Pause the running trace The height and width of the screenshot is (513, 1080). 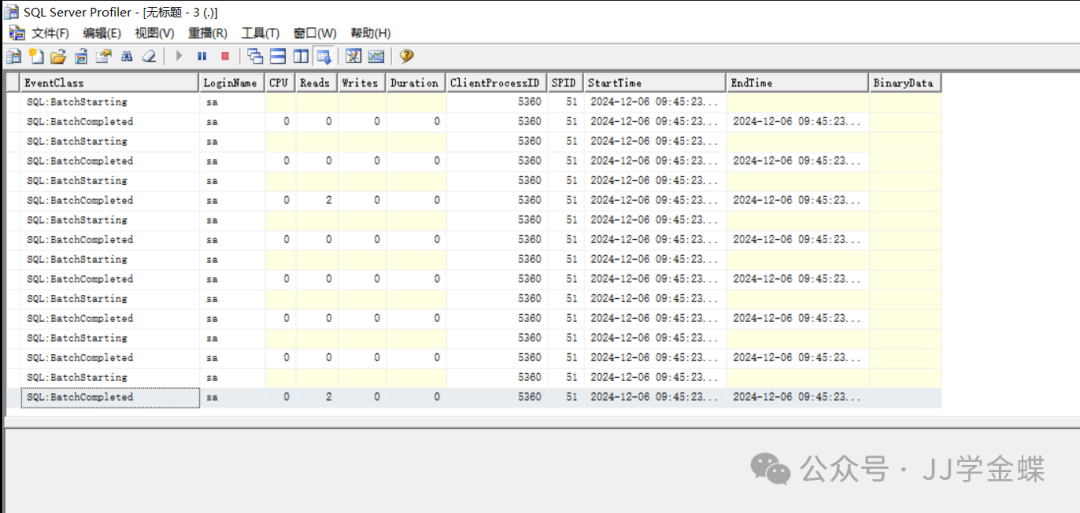202,56
